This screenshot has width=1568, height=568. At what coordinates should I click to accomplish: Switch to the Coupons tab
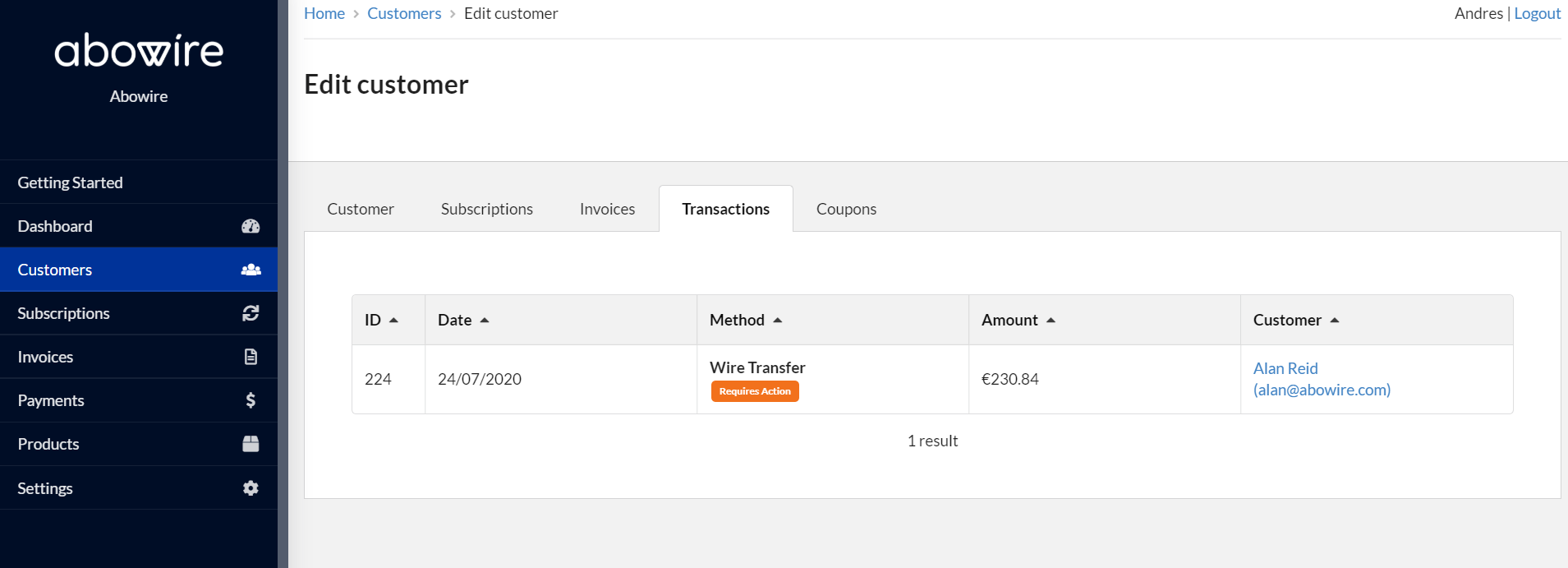click(846, 209)
